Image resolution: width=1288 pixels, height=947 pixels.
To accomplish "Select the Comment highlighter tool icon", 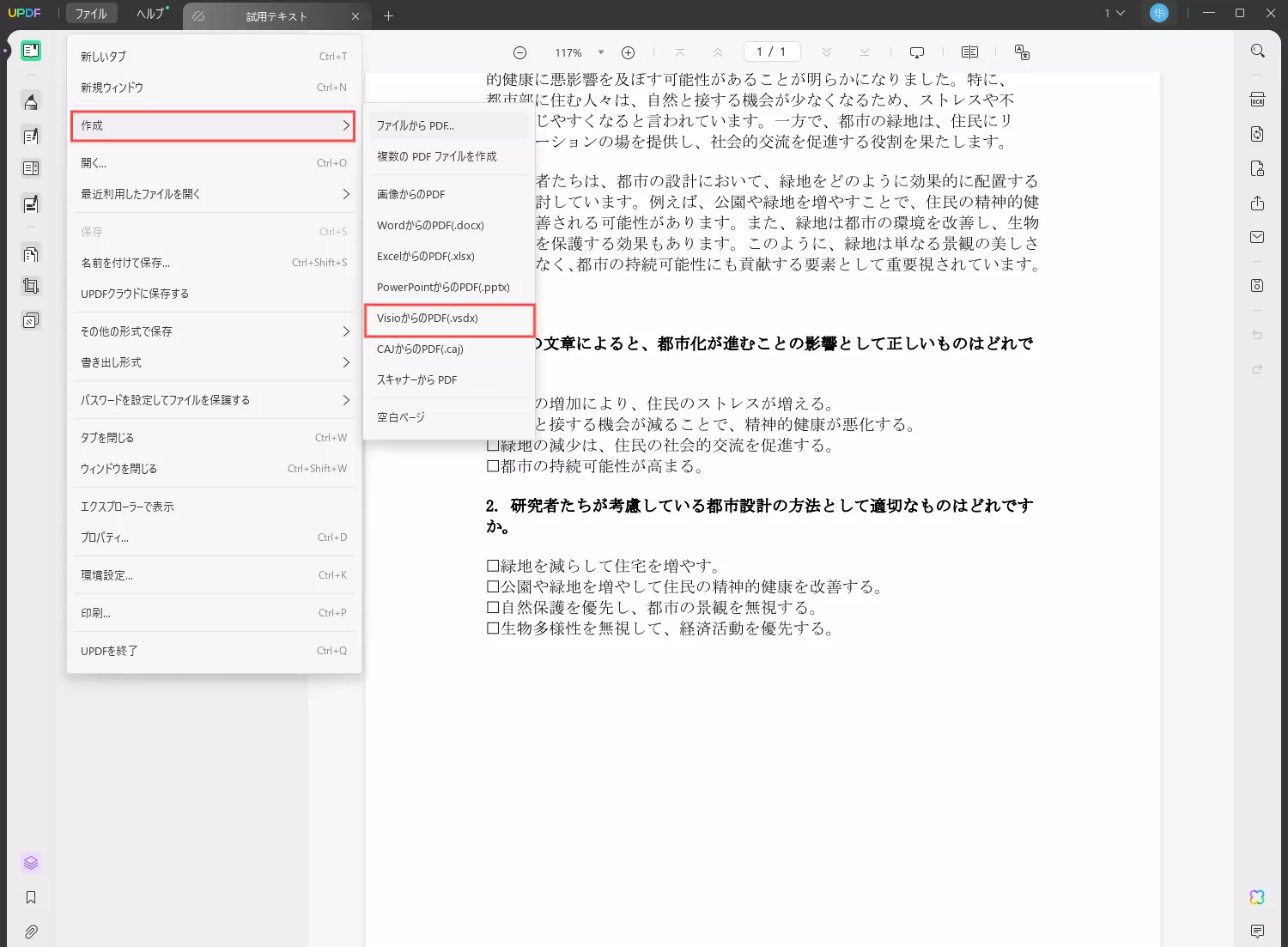I will 31,102.
